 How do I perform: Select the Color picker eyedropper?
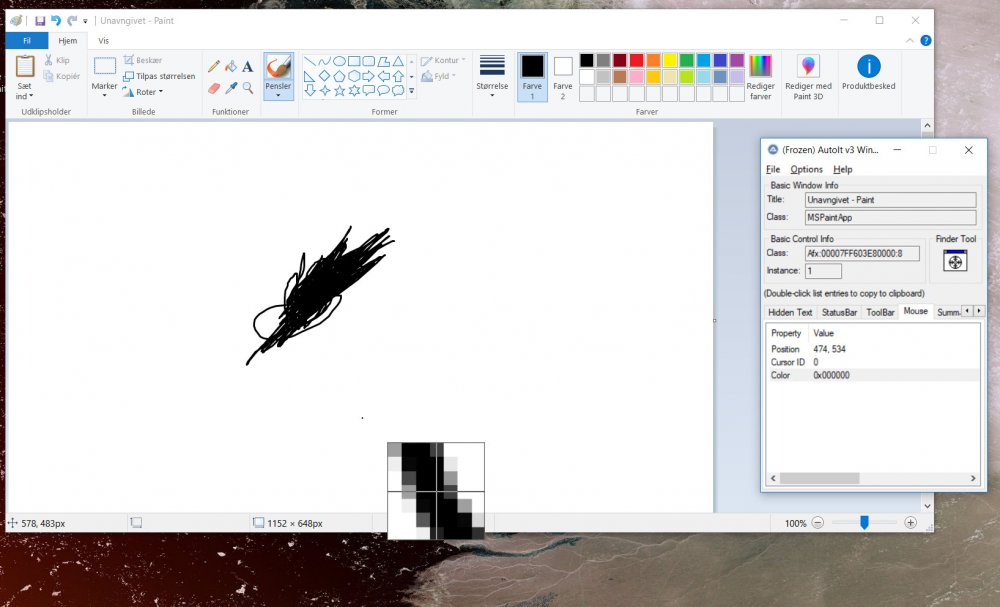(x=230, y=88)
